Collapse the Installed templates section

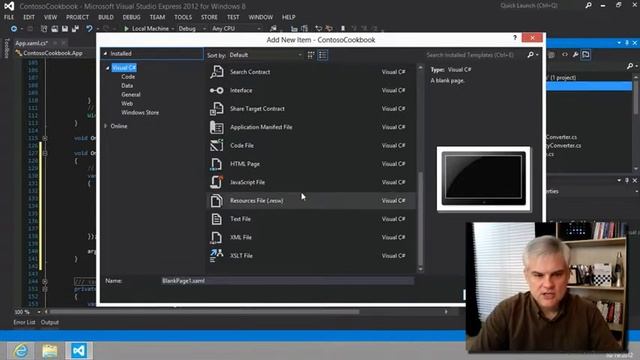[105, 53]
